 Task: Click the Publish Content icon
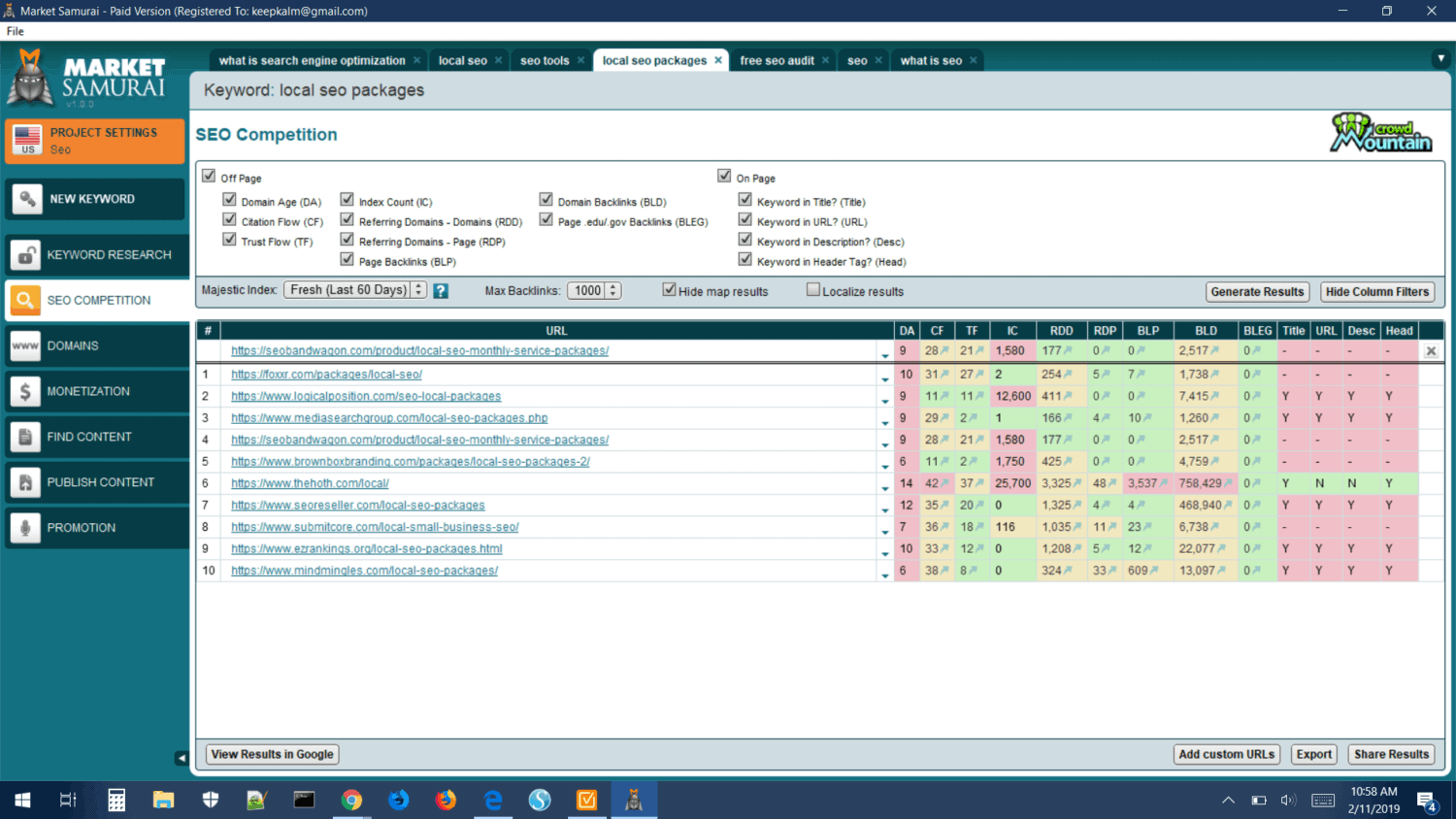(25, 483)
